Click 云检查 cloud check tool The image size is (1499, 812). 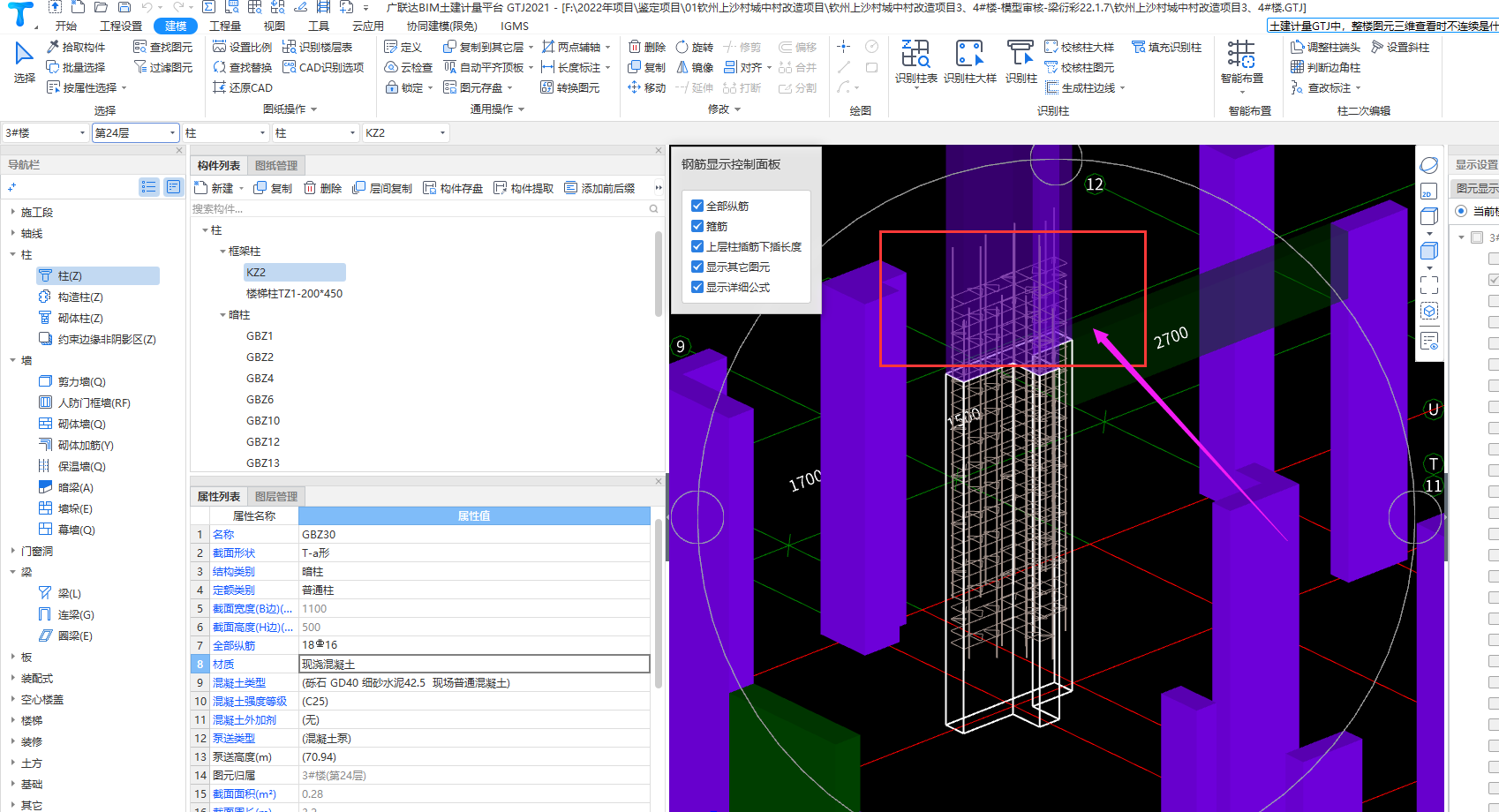coord(408,67)
